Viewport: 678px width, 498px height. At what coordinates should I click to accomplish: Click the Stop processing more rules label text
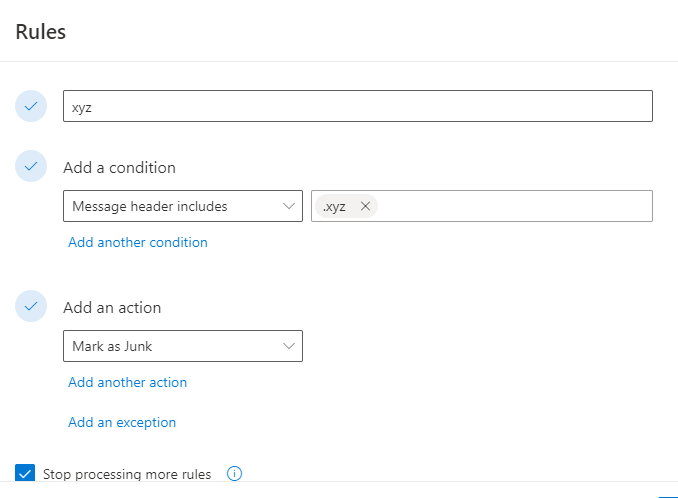(x=127, y=474)
